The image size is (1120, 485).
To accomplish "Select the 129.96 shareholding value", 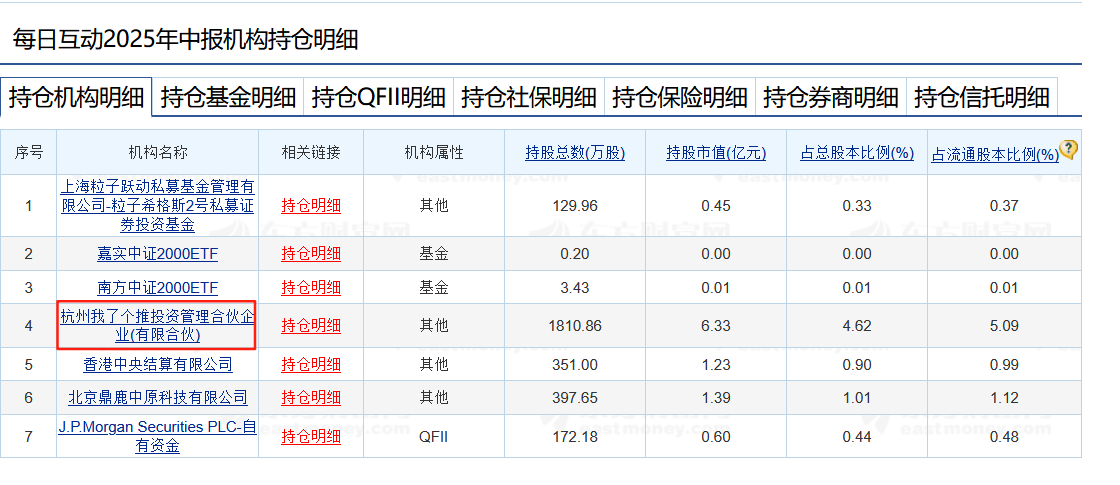I will point(575,206).
